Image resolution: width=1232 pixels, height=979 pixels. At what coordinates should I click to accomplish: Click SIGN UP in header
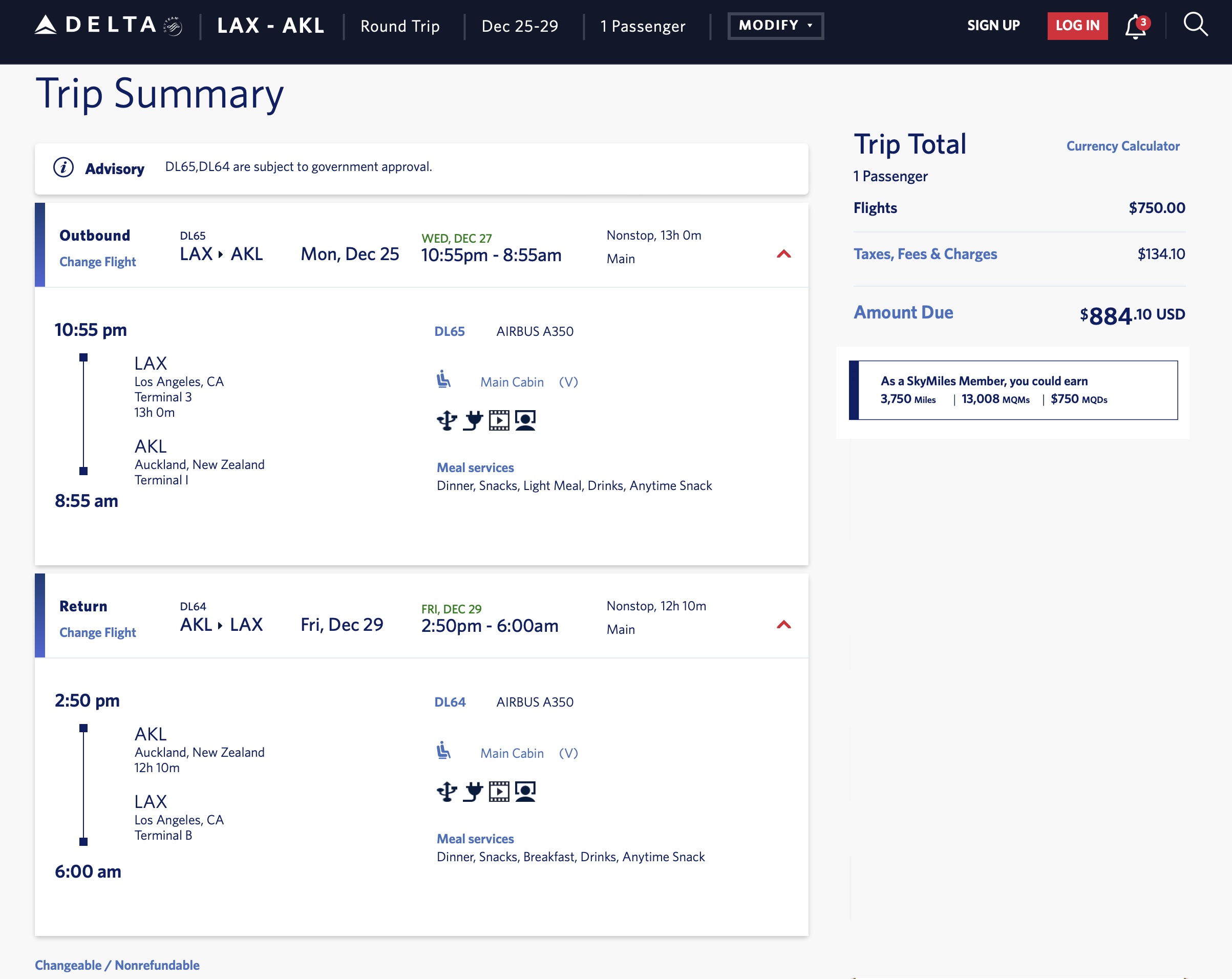993,26
